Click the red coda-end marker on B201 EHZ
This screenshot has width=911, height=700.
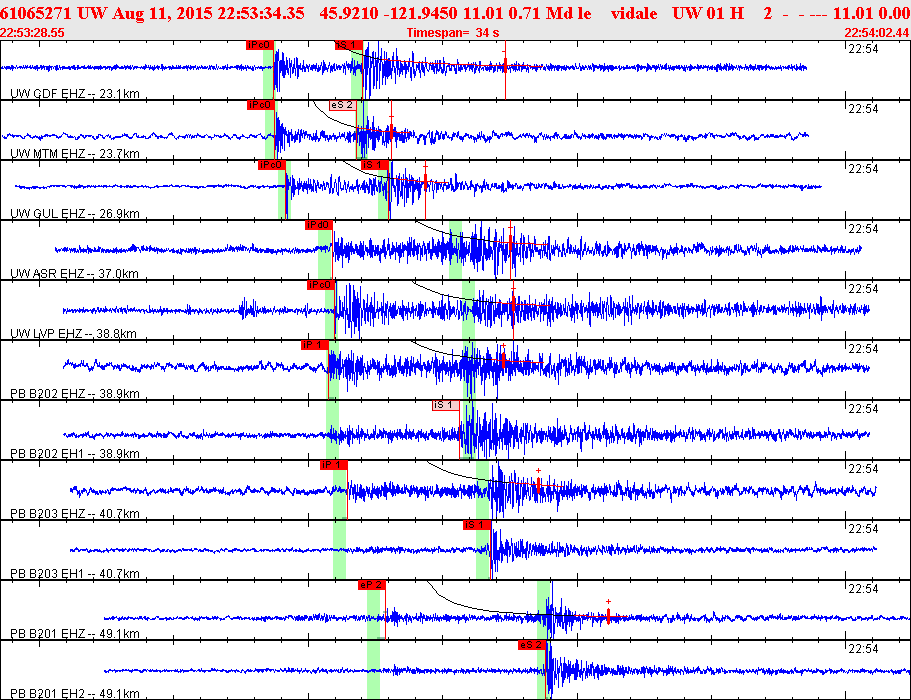[x=608, y=616]
